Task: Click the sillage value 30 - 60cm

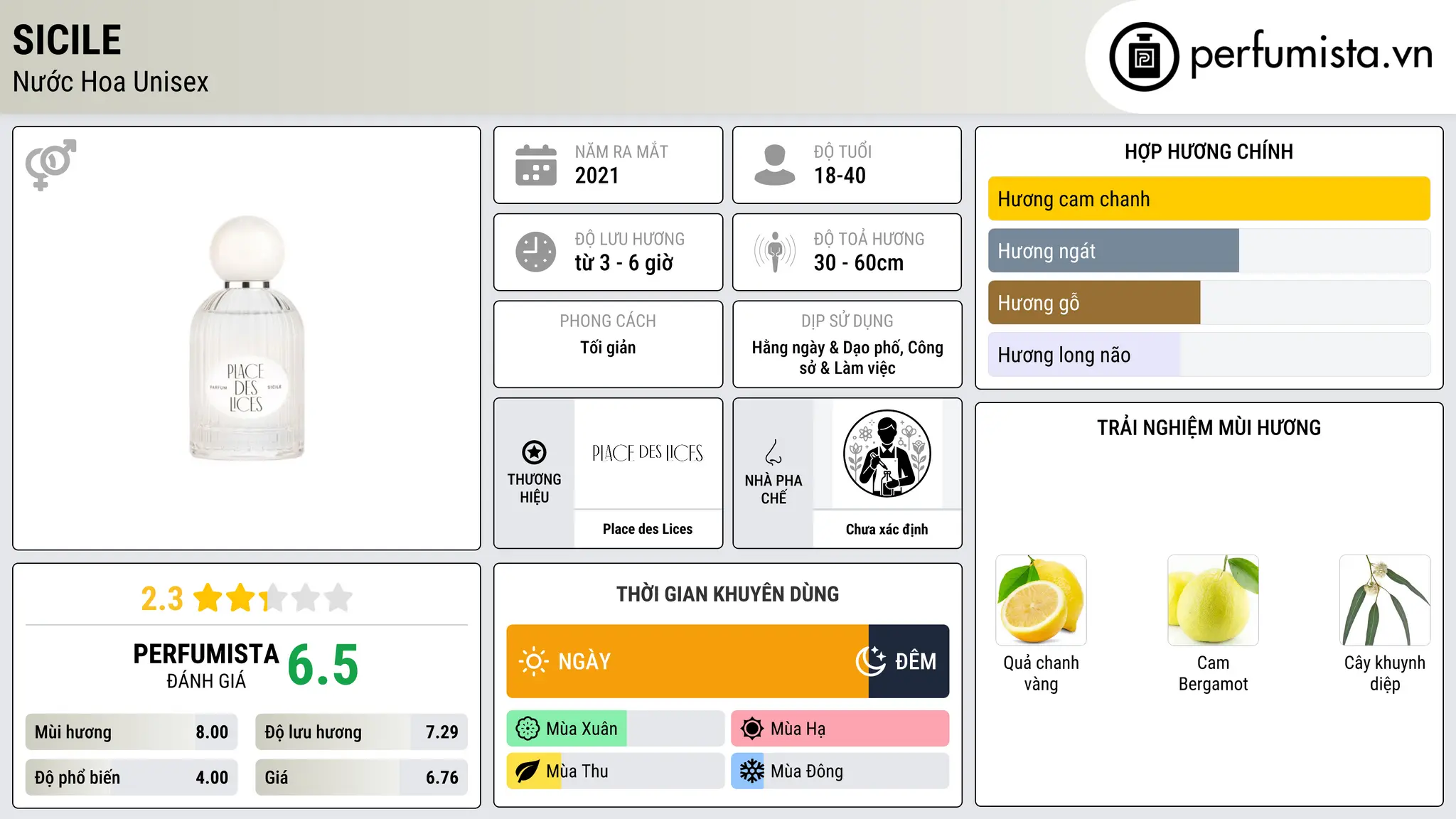Action: (859, 263)
